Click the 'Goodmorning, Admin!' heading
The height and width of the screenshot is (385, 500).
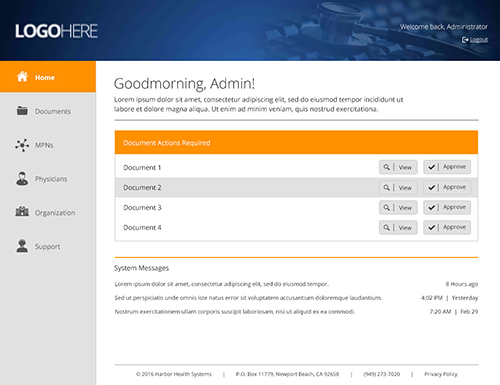pyautogui.click(x=184, y=84)
